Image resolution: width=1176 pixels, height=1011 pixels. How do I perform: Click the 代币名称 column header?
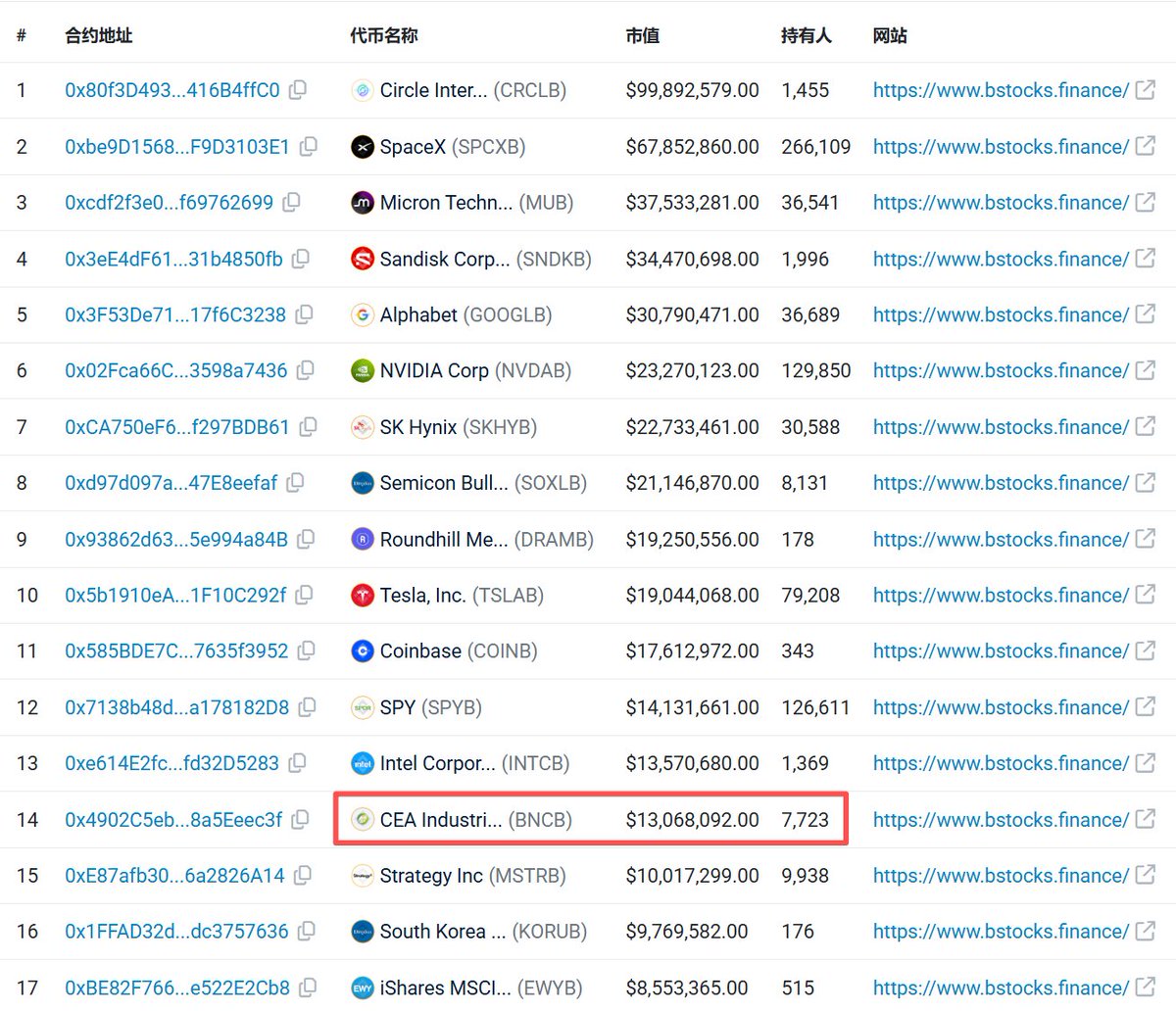pyautogui.click(x=384, y=35)
